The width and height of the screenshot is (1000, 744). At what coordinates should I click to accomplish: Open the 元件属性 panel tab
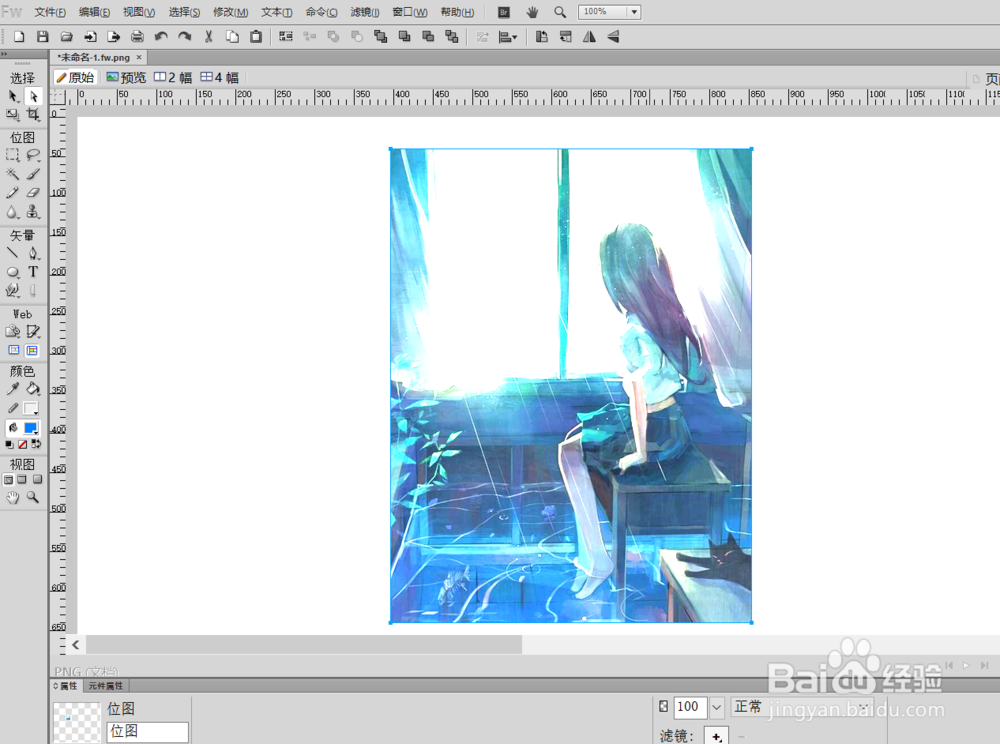tap(105, 686)
